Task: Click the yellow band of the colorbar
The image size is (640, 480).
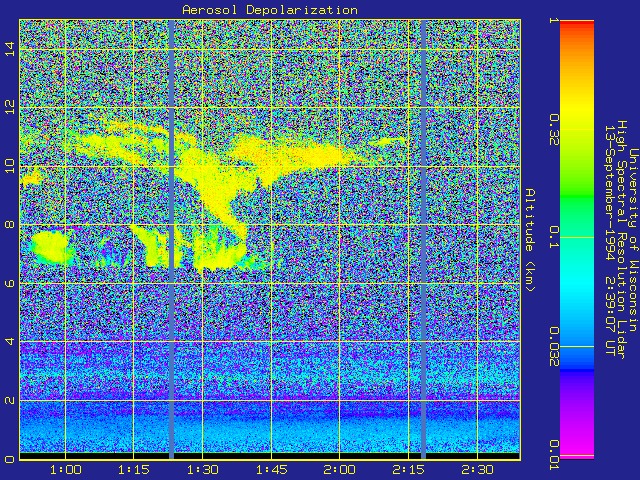Action: pyautogui.click(x=577, y=110)
